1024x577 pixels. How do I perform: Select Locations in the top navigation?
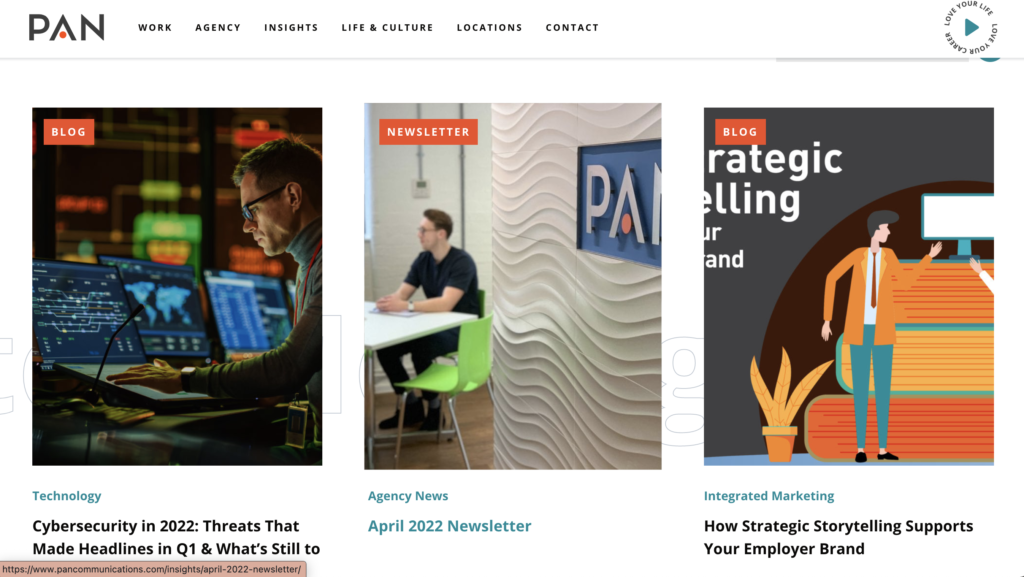tap(490, 27)
